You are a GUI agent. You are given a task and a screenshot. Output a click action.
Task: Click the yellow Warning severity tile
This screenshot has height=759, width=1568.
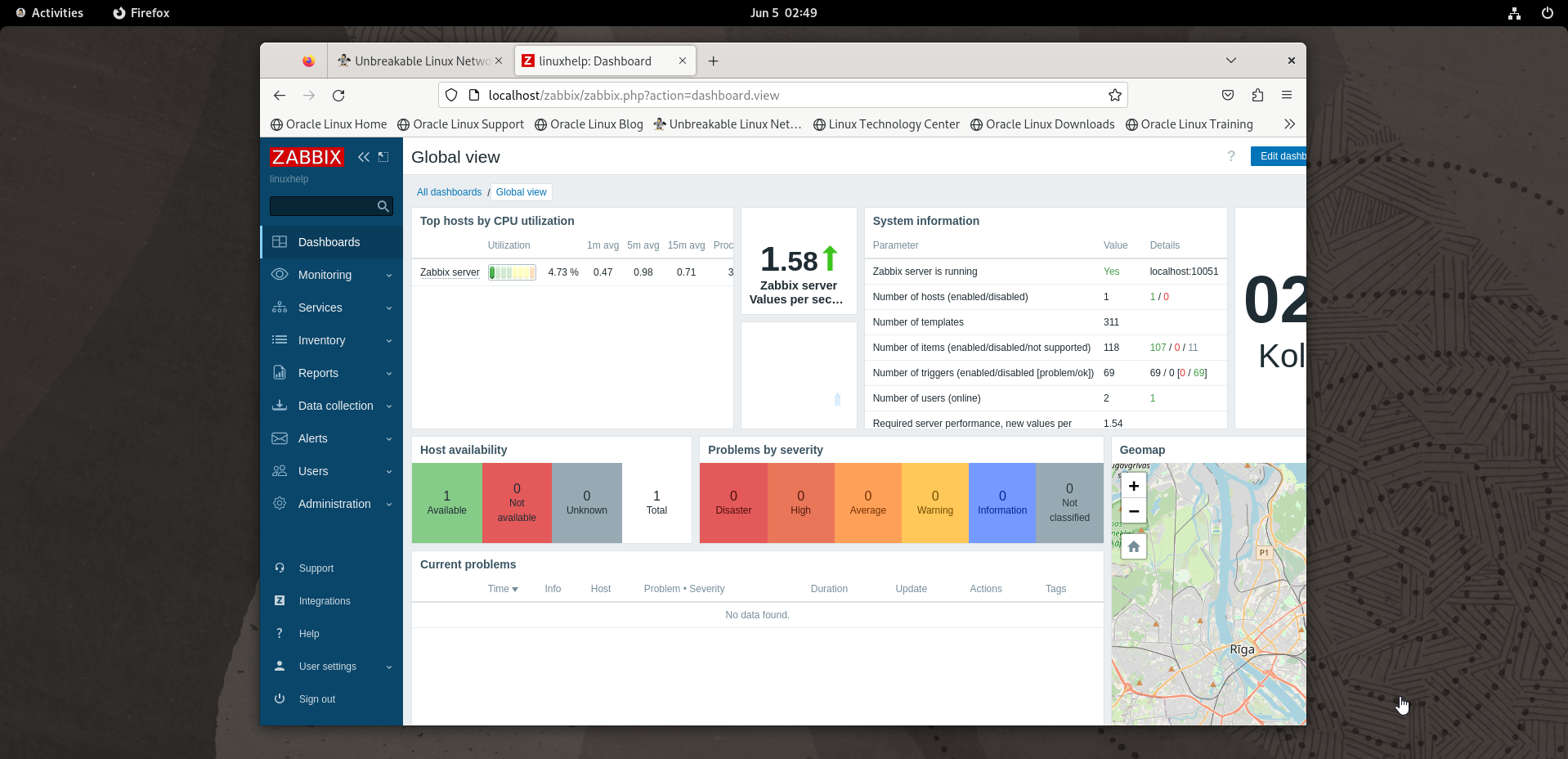coord(935,503)
